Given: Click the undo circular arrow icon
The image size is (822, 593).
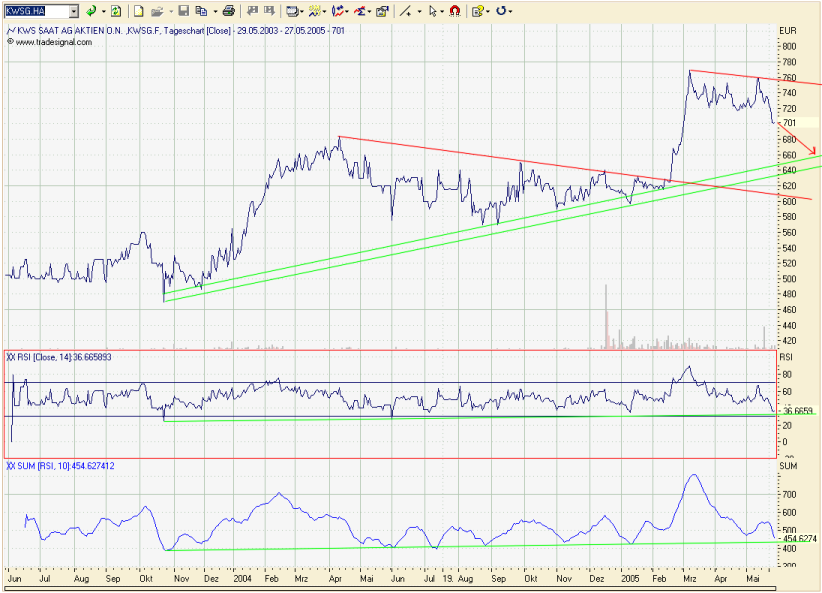Looking at the screenshot, I should point(501,11).
